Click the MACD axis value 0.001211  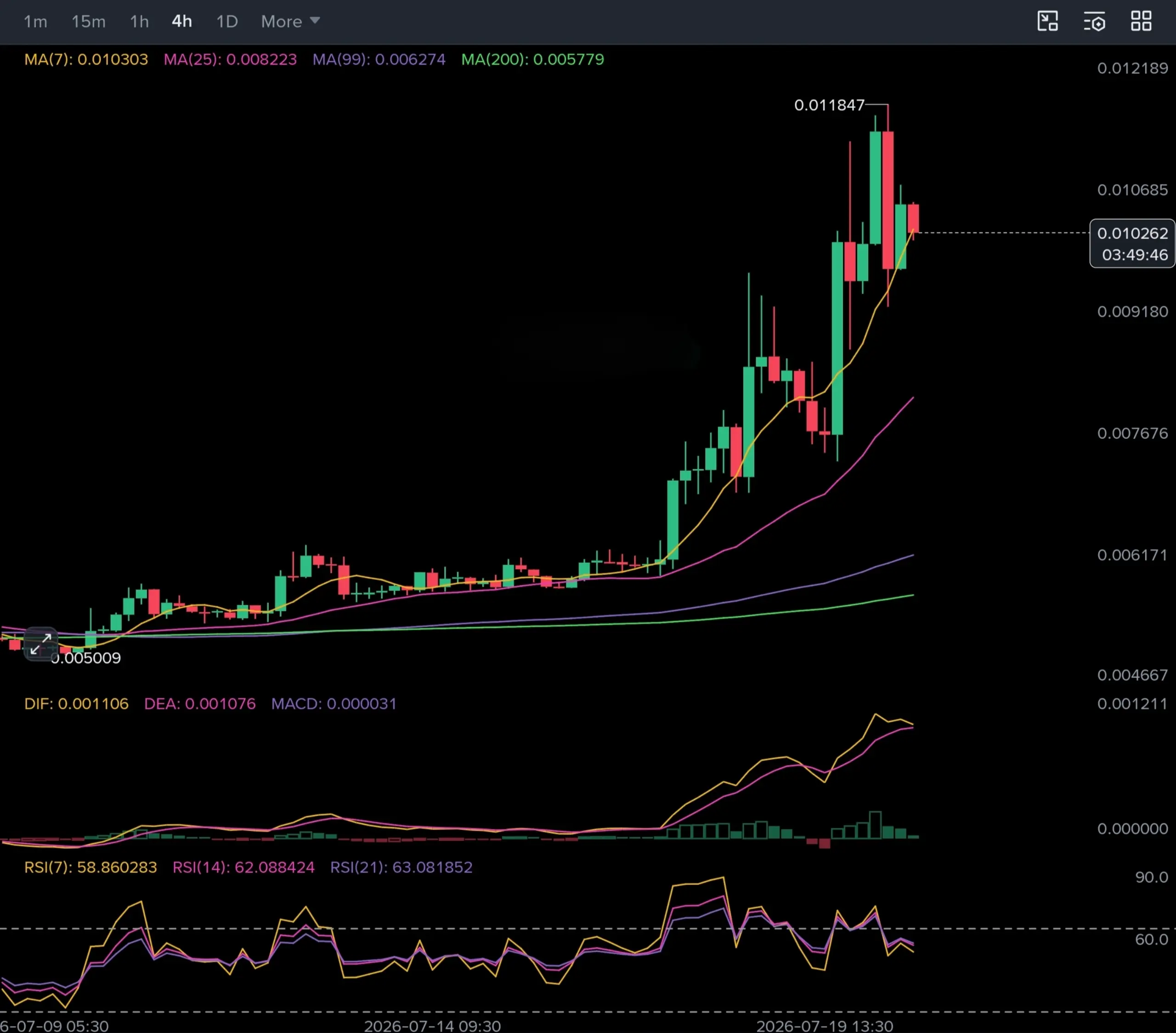tap(1132, 704)
